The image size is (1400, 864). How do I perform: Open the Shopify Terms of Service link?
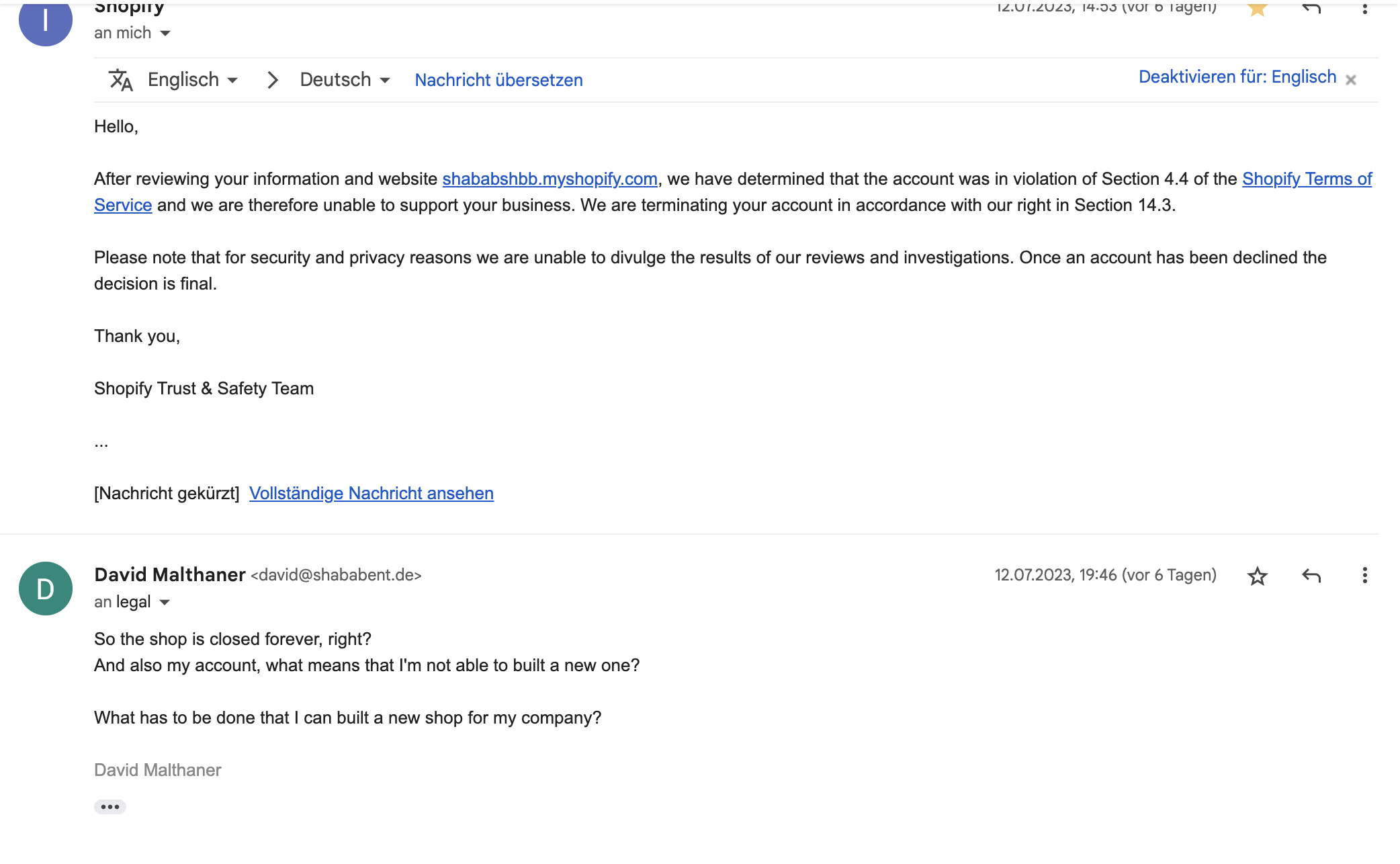(x=1306, y=179)
